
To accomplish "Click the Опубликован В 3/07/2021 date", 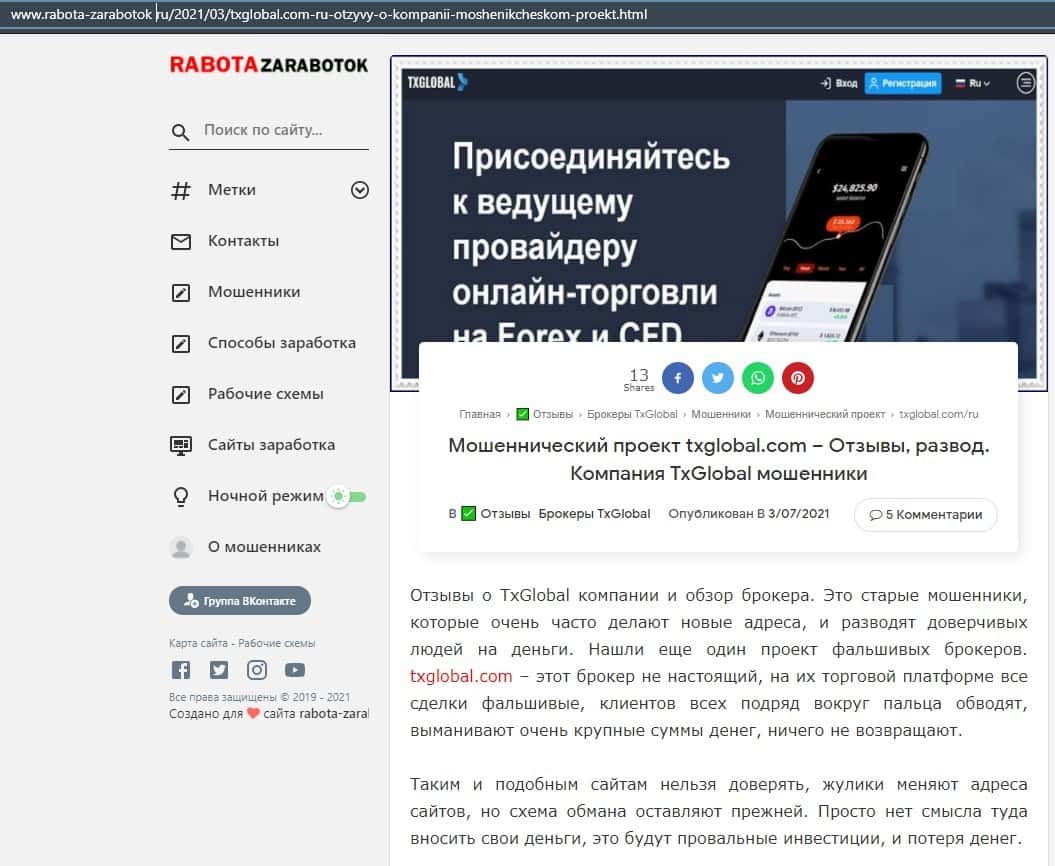I will (748, 514).
